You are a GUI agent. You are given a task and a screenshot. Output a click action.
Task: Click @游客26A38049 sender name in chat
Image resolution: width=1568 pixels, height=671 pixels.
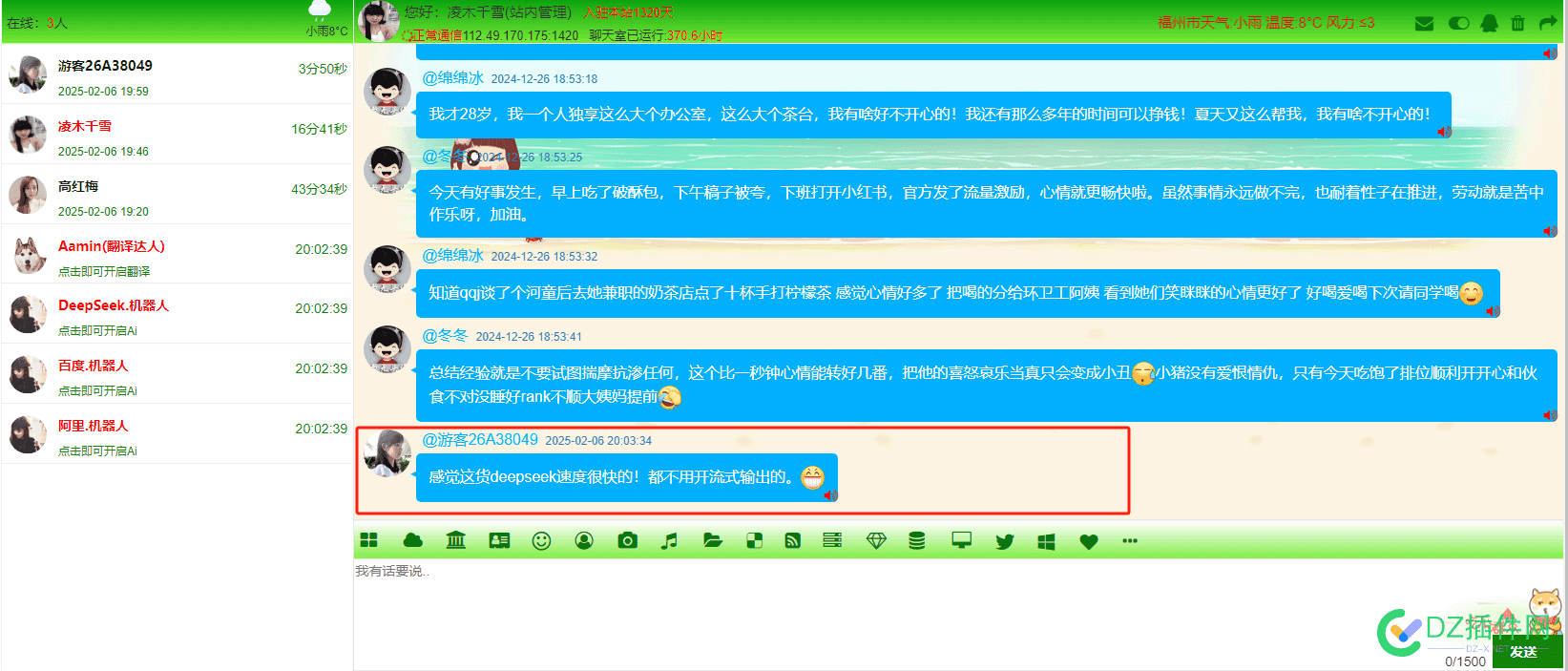[481, 440]
